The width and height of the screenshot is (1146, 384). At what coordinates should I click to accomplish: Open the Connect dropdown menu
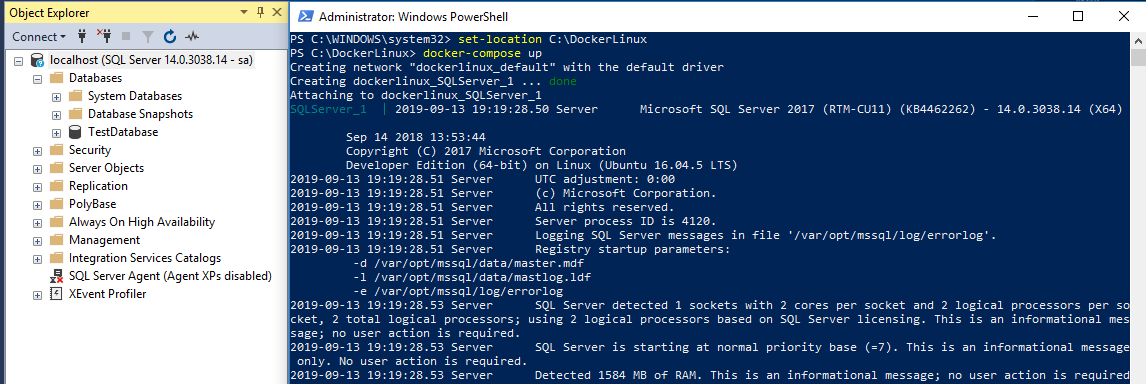point(39,36)
